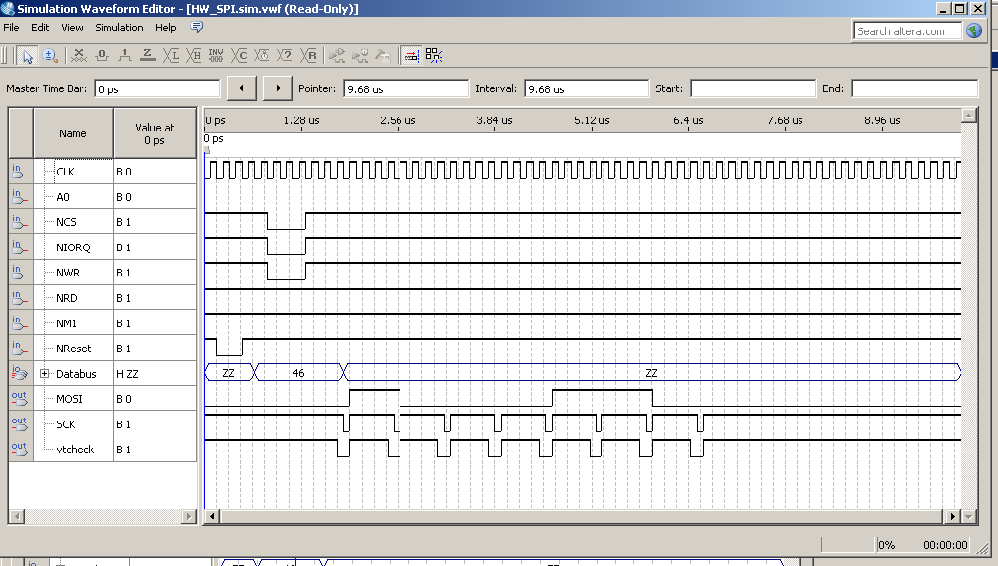Image resolution: width=998 pixels, height=566 pixels.
Task: Toggle Snap to Grid icon
Action: click(411, 56)
